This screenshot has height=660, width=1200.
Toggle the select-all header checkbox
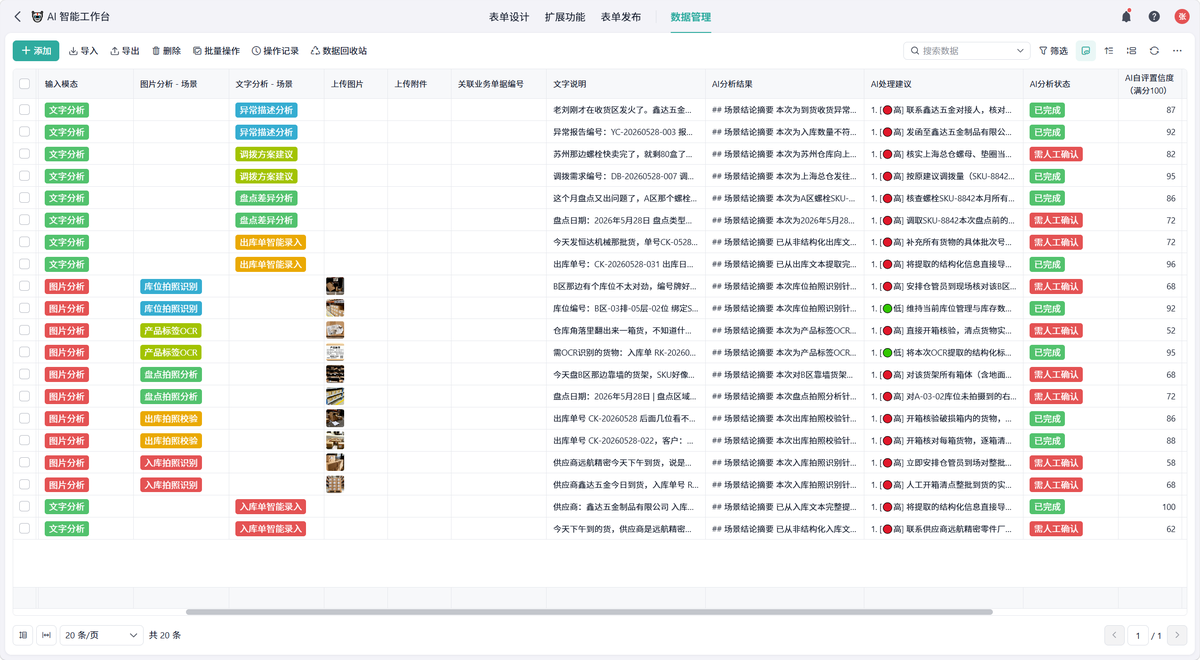[x=25, y=84]
